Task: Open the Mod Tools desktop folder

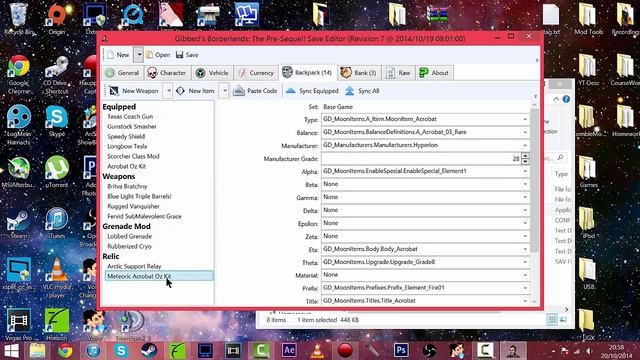Action: pyautogui.click(x=588, y=20)
